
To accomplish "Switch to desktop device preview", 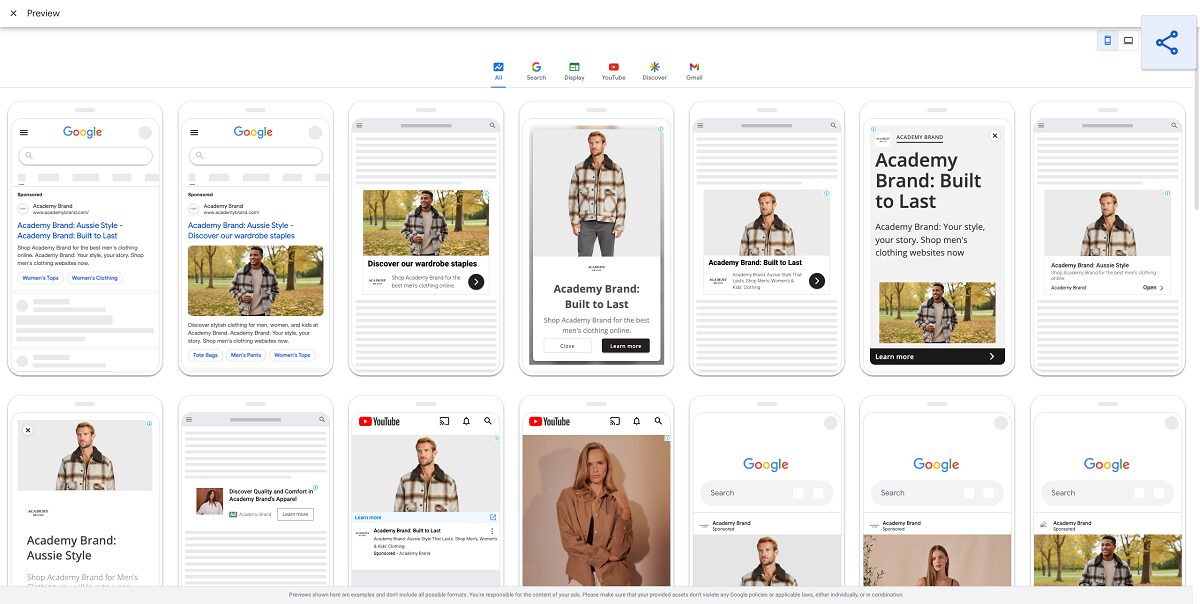I will pos(1128,41).
